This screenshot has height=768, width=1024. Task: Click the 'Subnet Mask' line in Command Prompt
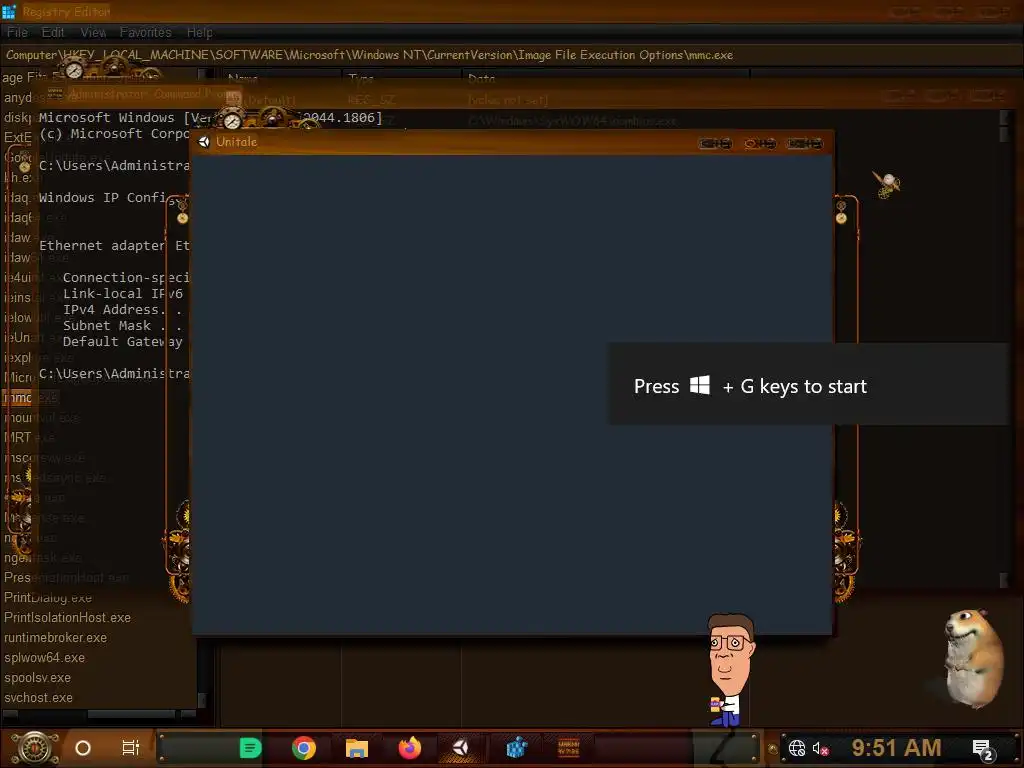click(x=122, y=325)
